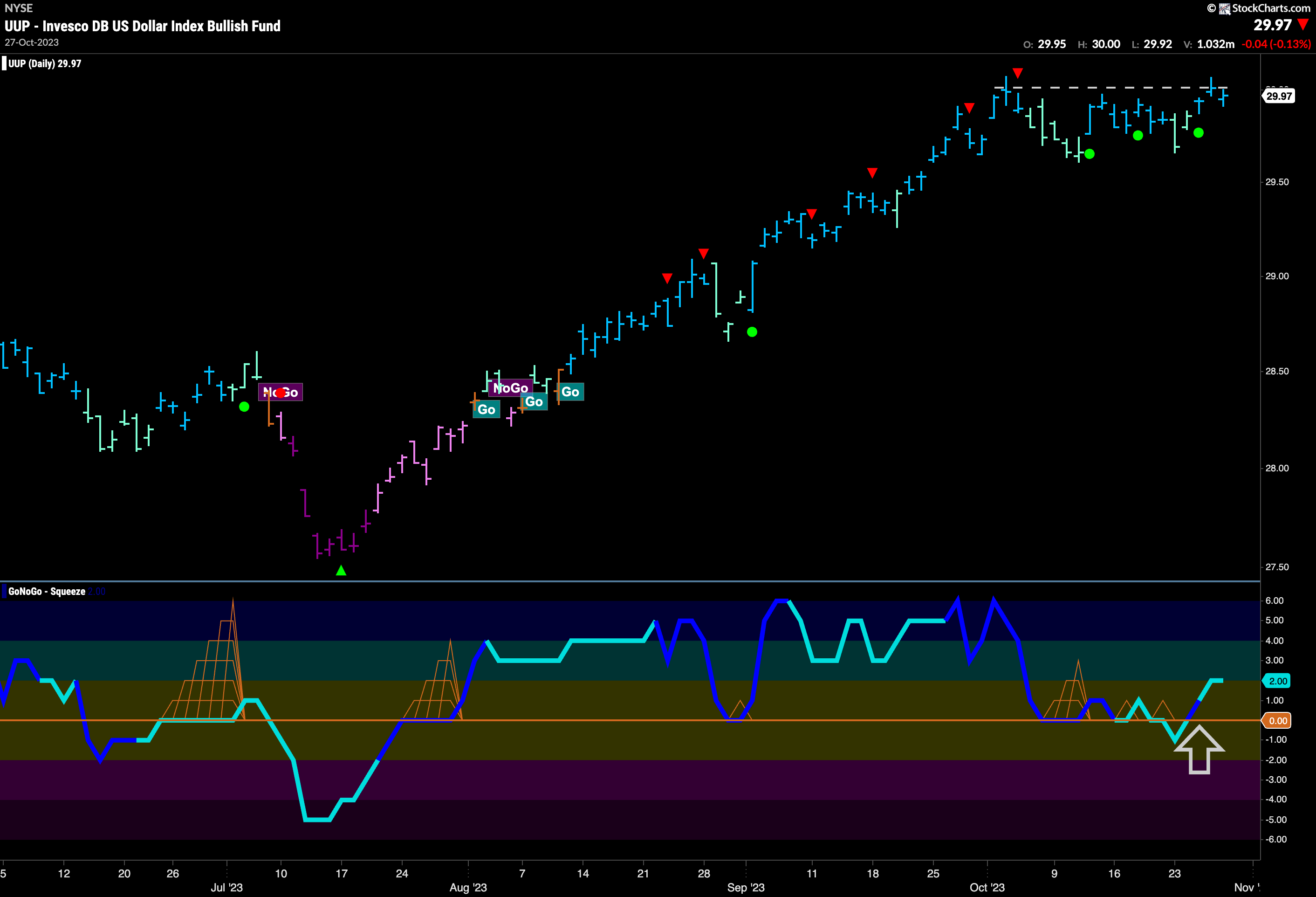Click the large 29.97 last price at top right
This screenshot has height=897, width=1316.
pyautogui.click(x=1272, y=25)
